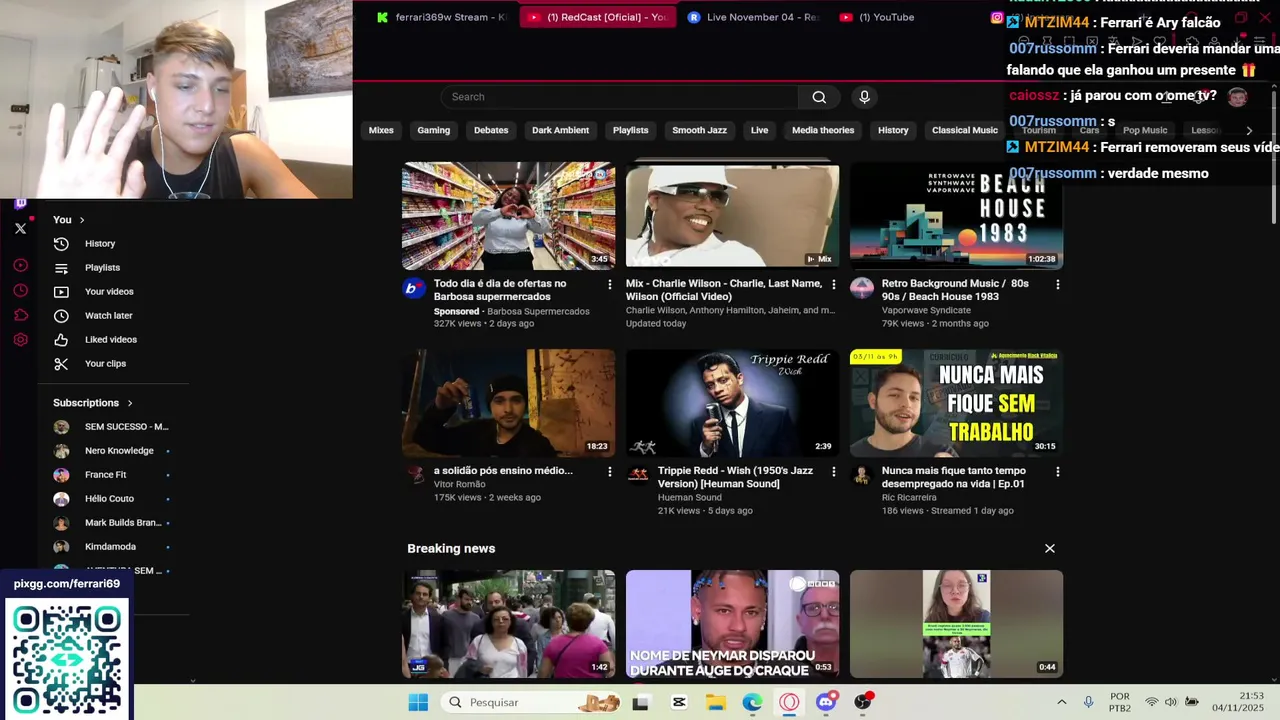
Task: Open Your videos icon in sidebar
Action: 61,292
